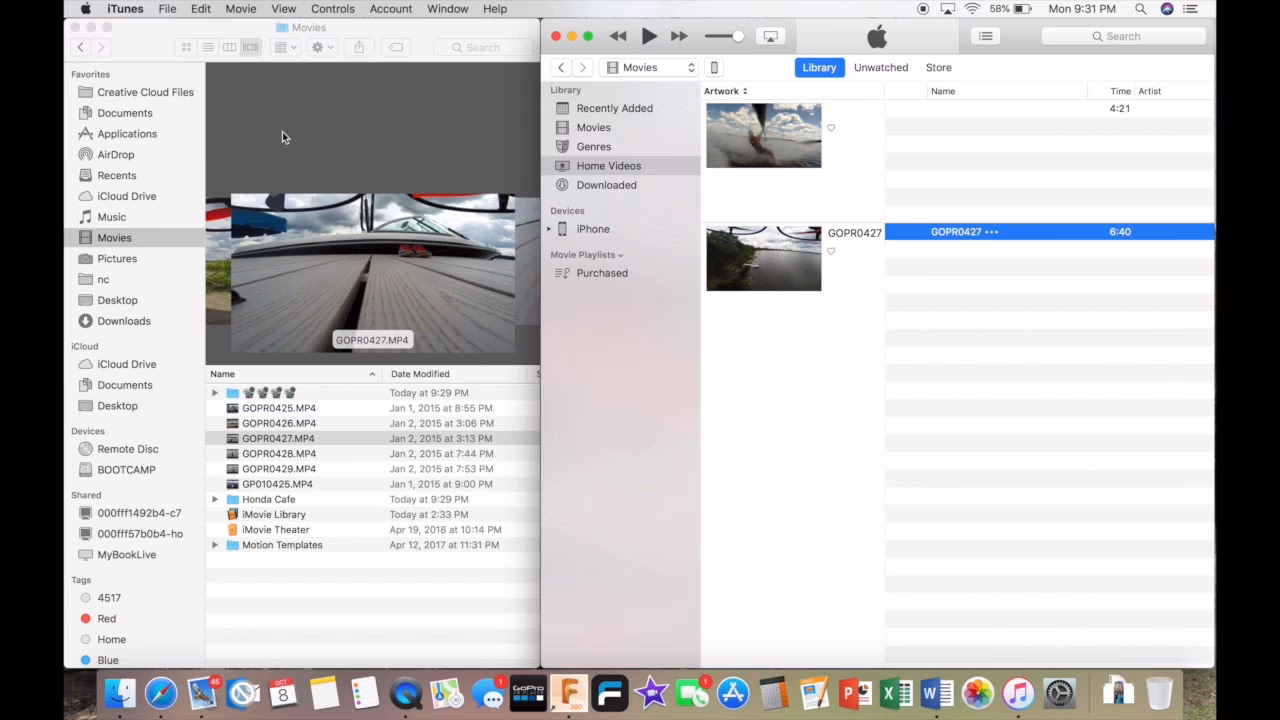The image size is (1280, 720).
Task: Switch to the Unwatched tab
Action: click(x=881, y=67)
